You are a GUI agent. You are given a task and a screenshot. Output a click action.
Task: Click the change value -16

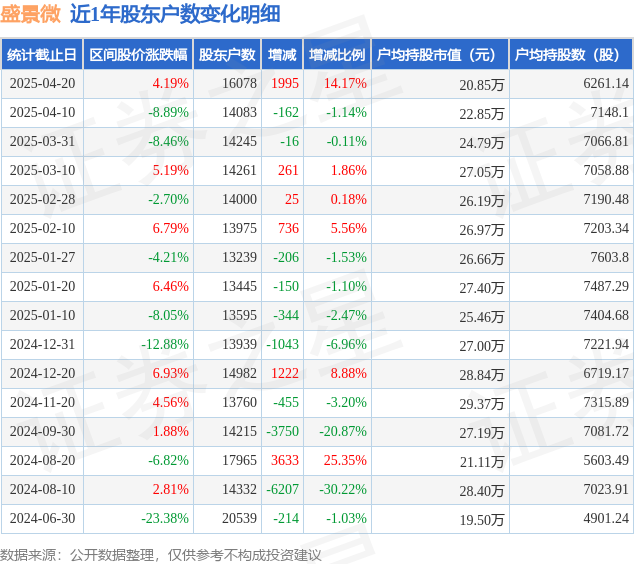point(290,142)
